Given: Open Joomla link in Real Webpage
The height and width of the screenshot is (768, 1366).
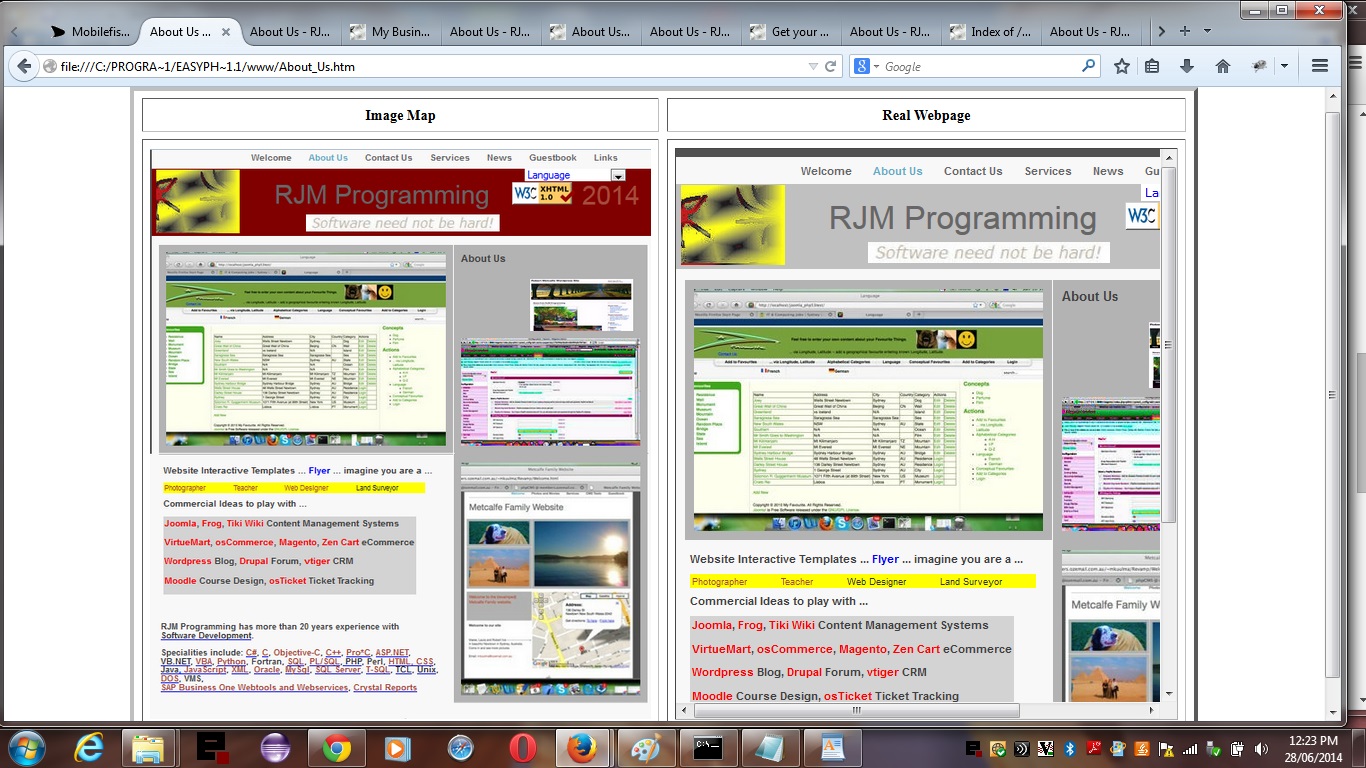Looking at the screenshot, I should (712, 625).
